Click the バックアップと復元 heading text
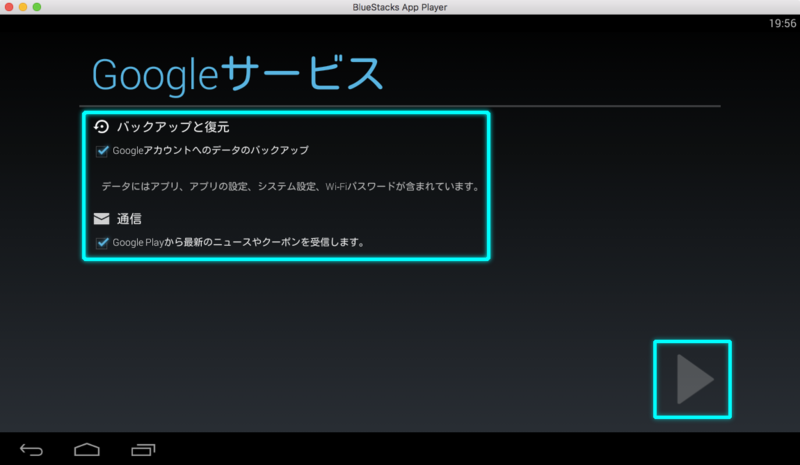This screenshot has width=800, height=465. pyautogui.click(x=173, y=127)
